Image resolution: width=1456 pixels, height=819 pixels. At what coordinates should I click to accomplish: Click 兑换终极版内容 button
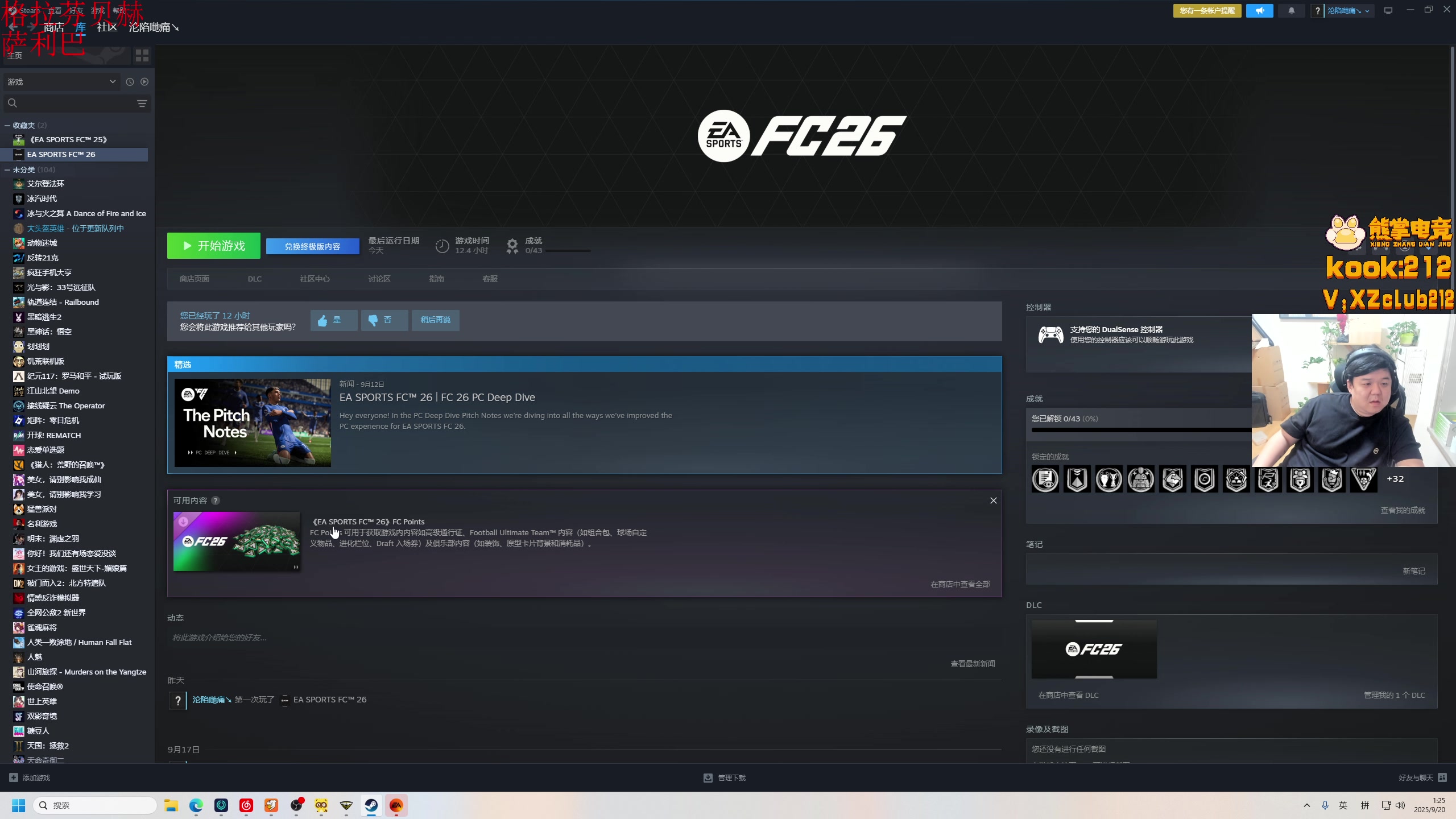pos(313,246)
